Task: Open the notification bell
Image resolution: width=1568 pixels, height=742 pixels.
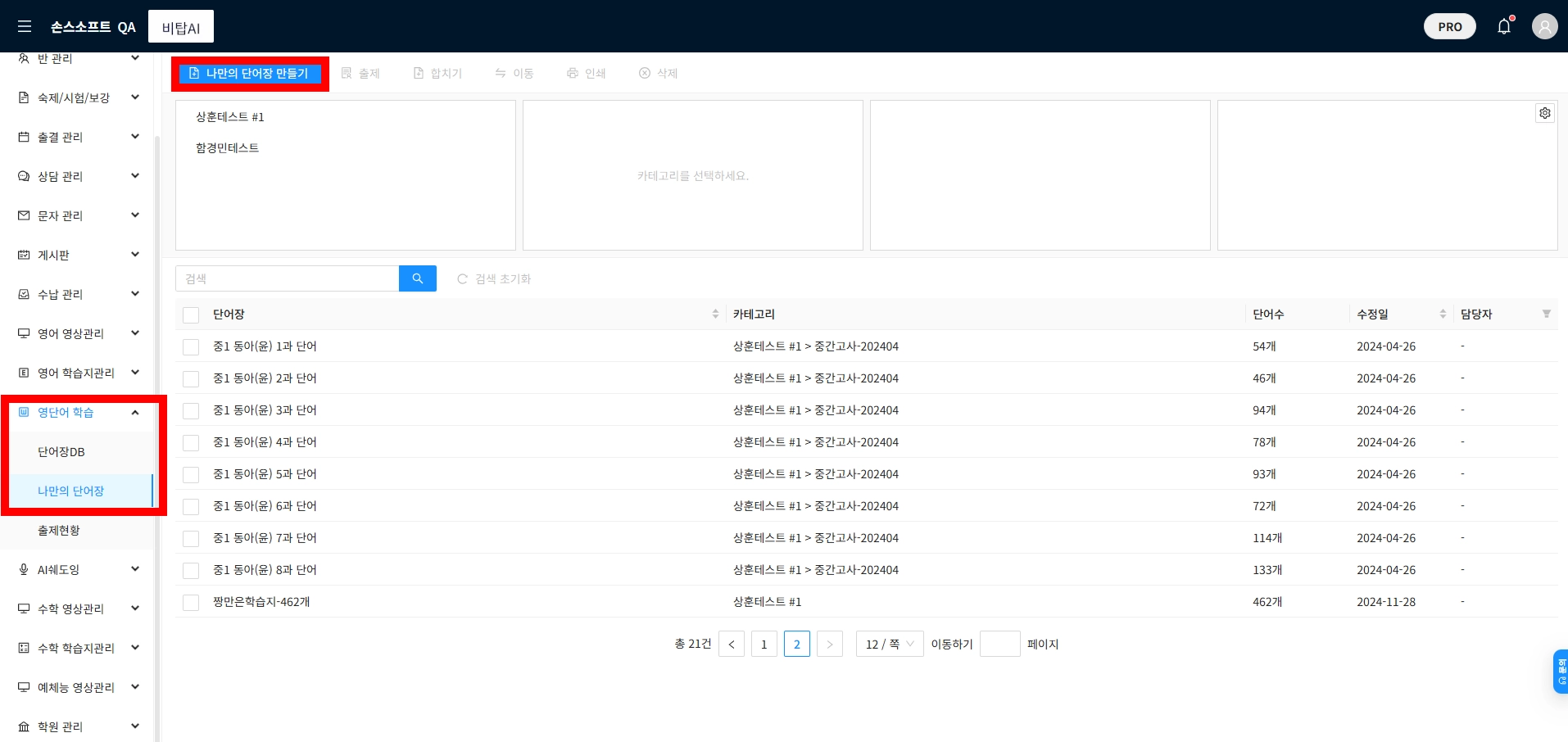Action: [1504, 26]
